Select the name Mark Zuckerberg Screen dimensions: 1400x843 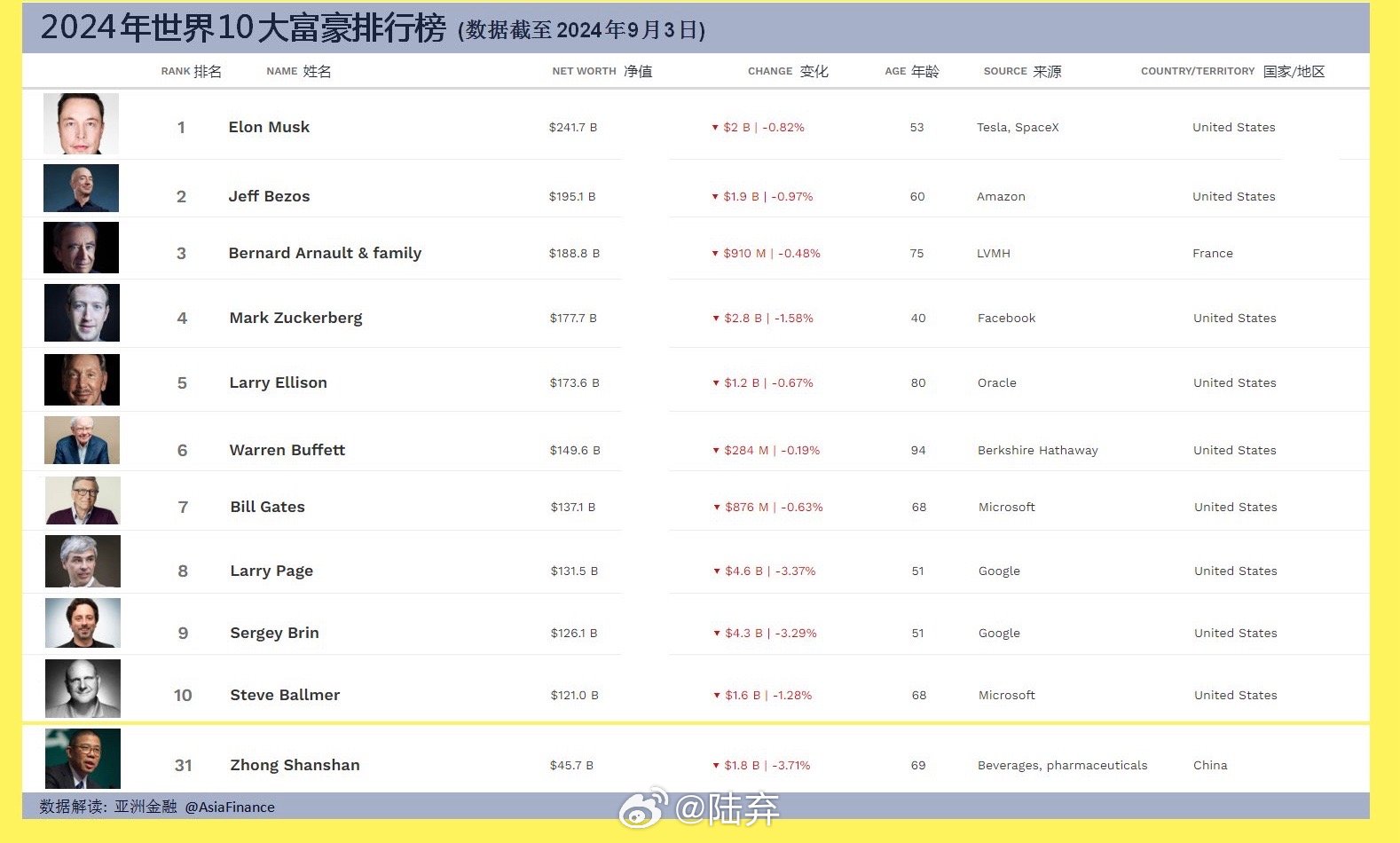click(295, 318)
